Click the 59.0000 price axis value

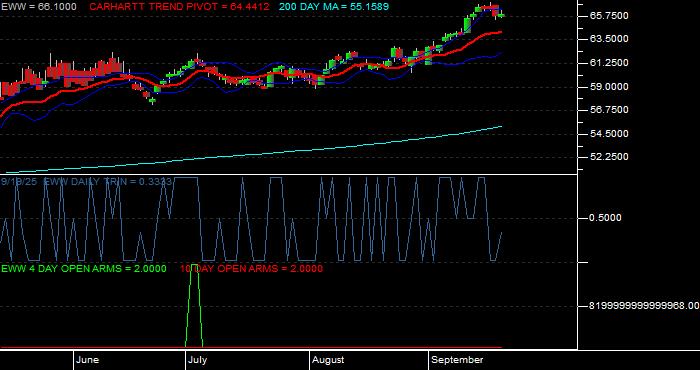(609, 87)
